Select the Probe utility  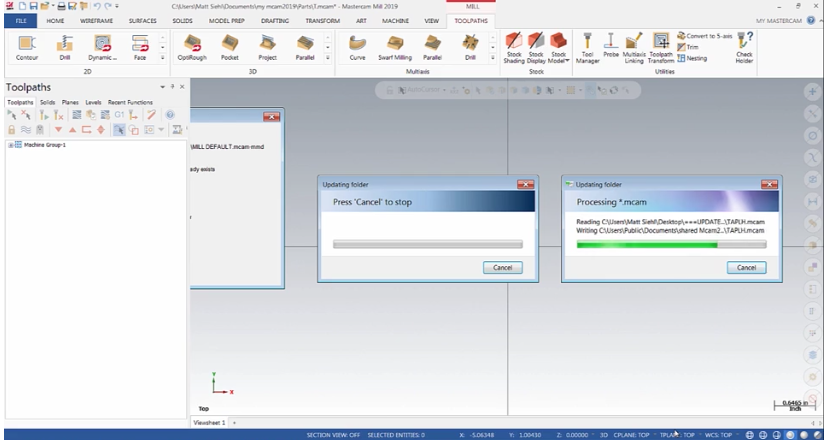pyautogui.click(x=611, y=45)
